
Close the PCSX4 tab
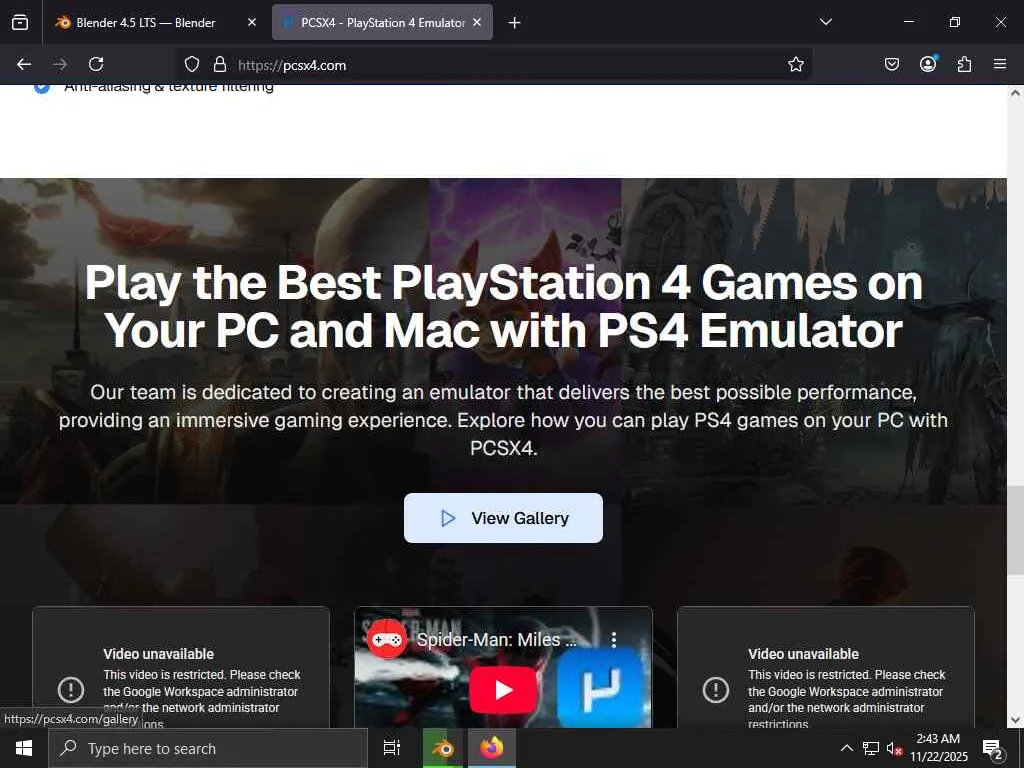[x=477, y=23]
